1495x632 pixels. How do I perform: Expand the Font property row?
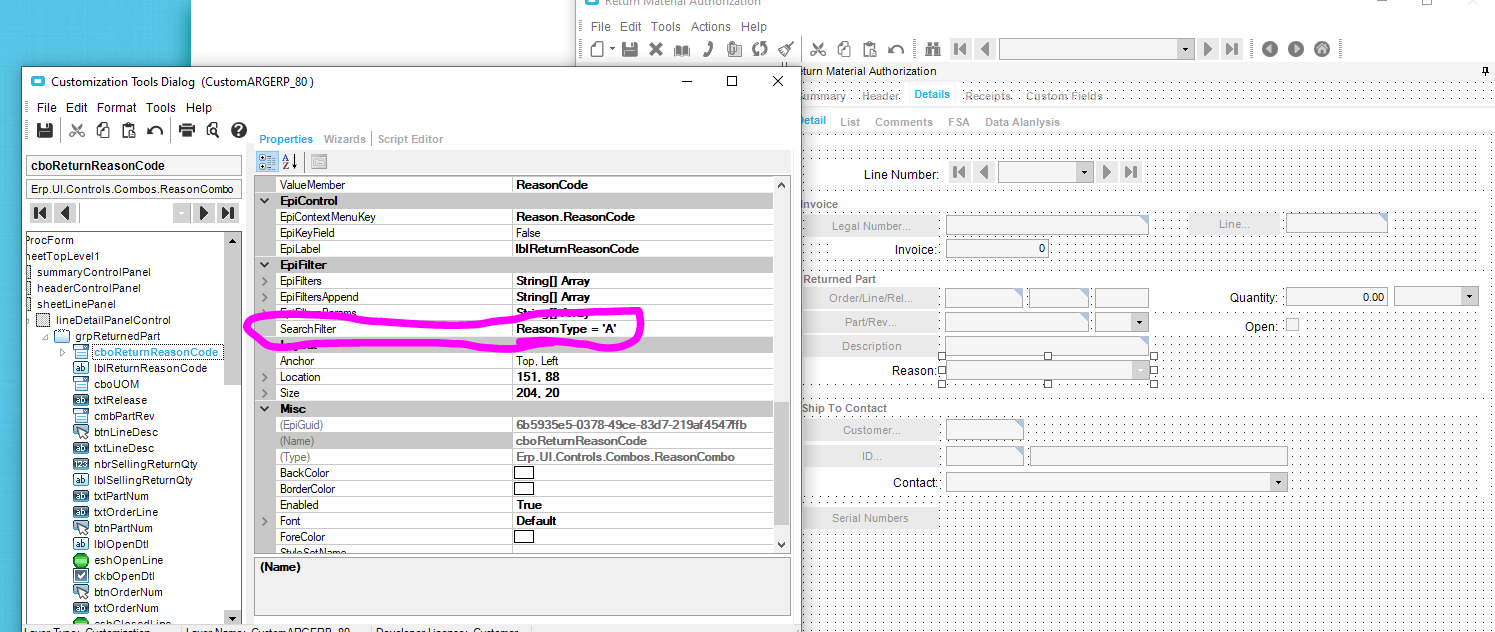coord(265,521)
